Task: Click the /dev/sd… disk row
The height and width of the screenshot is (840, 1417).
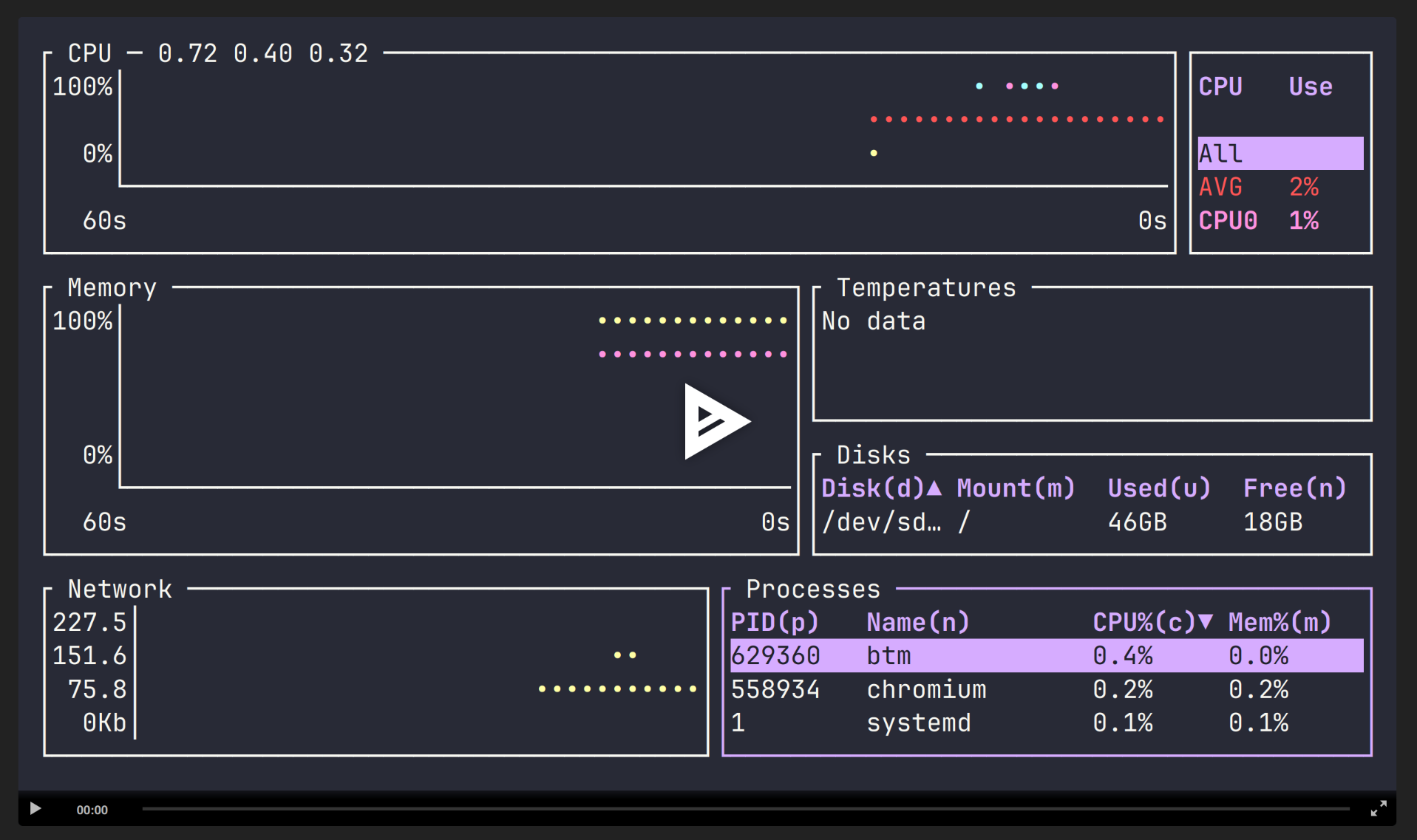Action: tap(1093, 522)
